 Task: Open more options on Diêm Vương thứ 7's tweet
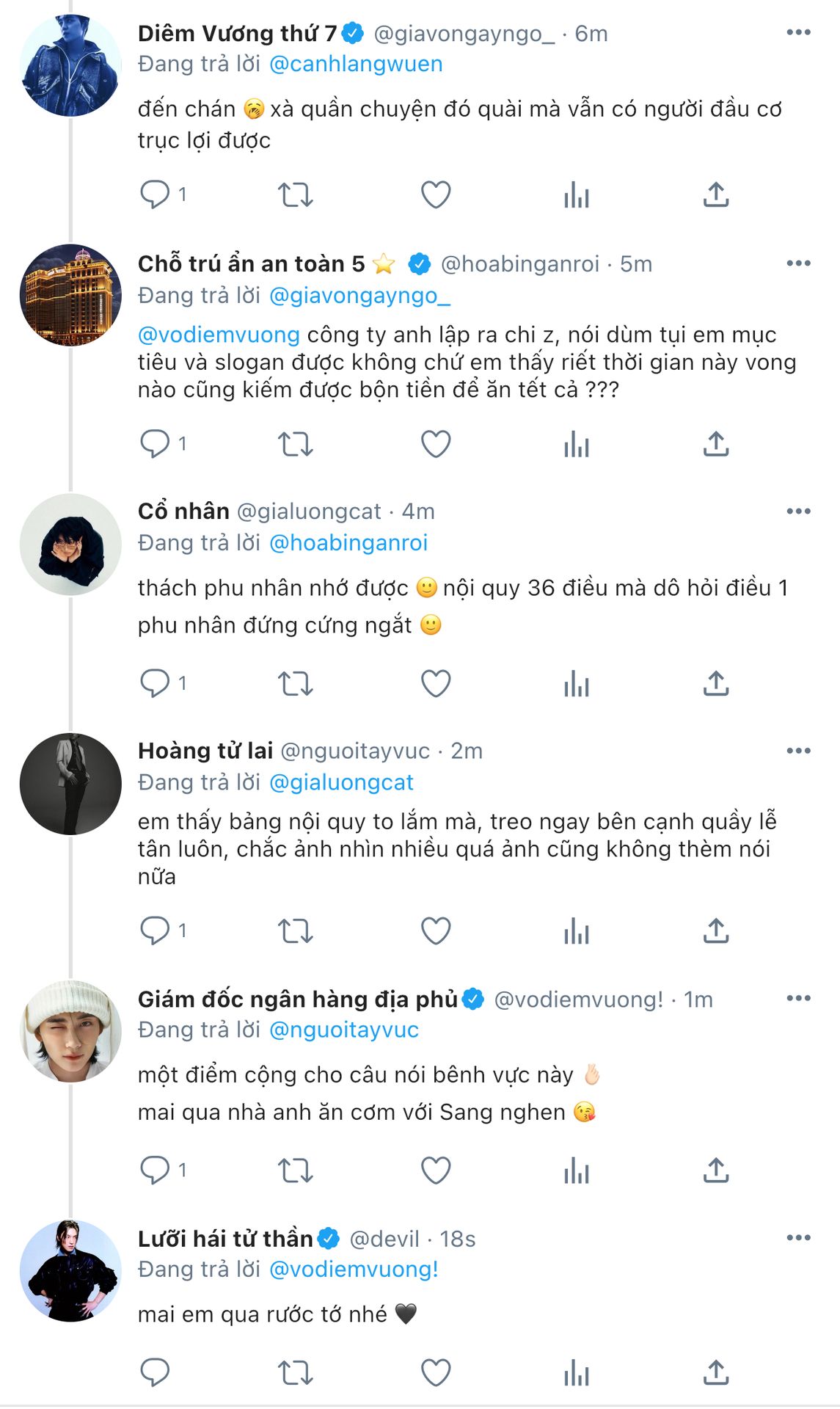797,33
